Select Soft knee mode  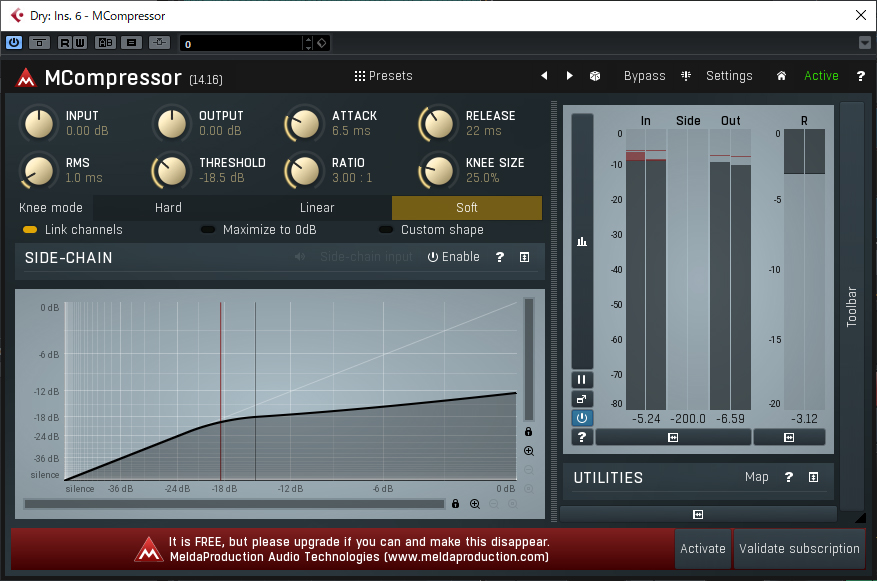coord(466,207)
